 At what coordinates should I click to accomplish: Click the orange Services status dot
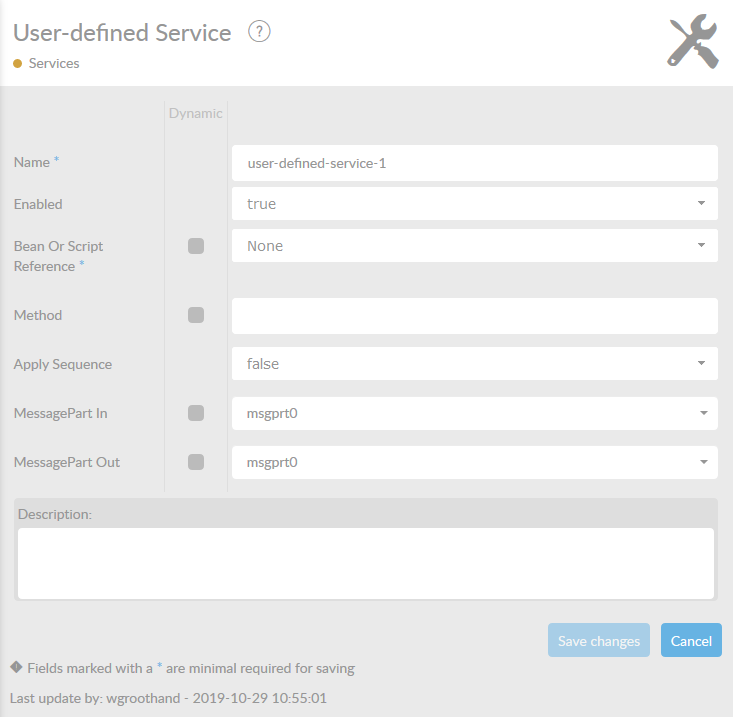(x=17, y=64)
